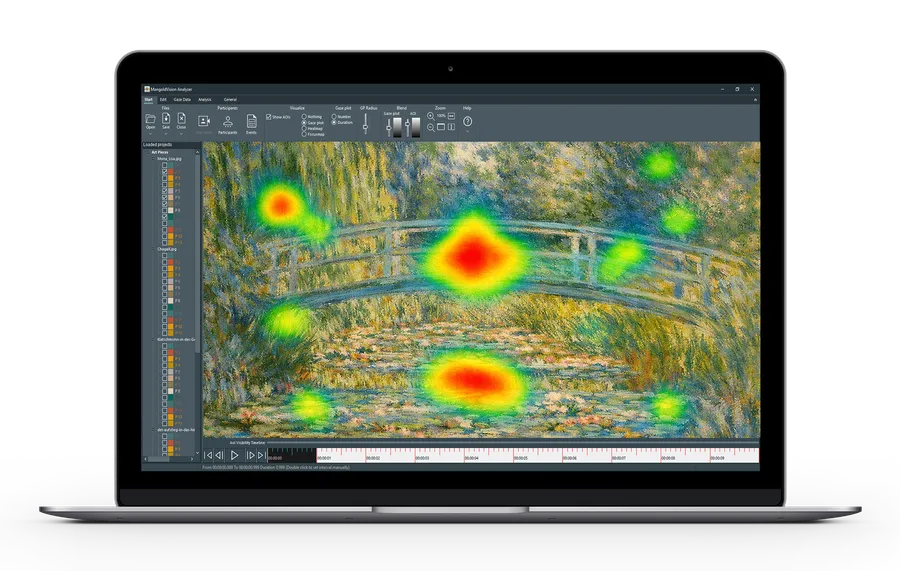Check P3 under Chagall.jpg

click(x=165, y=269)
